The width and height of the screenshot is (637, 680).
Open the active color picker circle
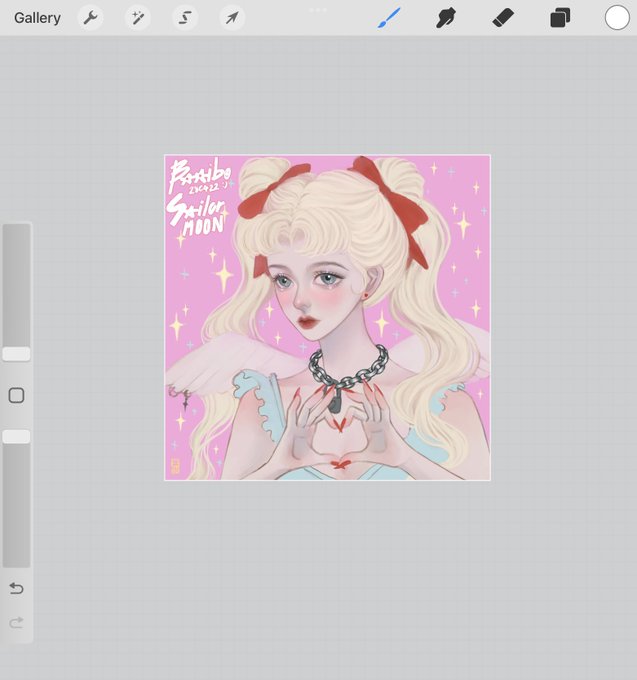pyautogui.click(x=617, y=18)
